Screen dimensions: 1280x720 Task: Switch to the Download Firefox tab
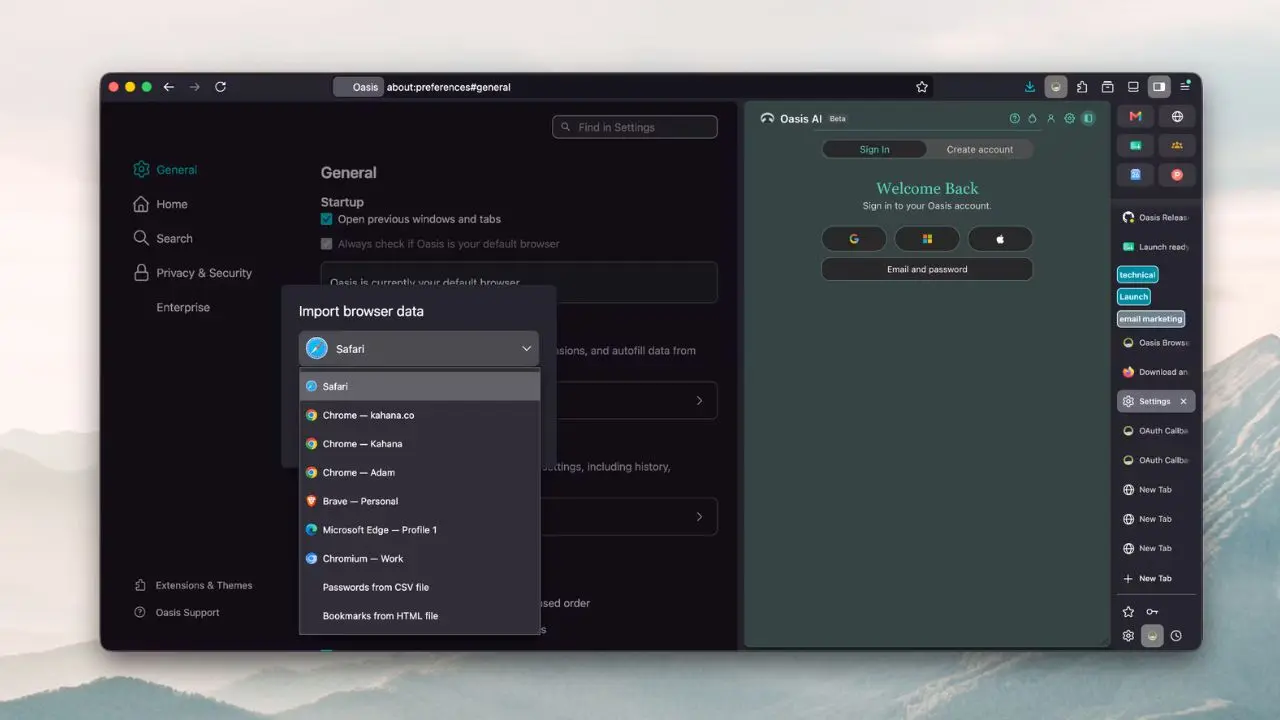point(1156,372)
